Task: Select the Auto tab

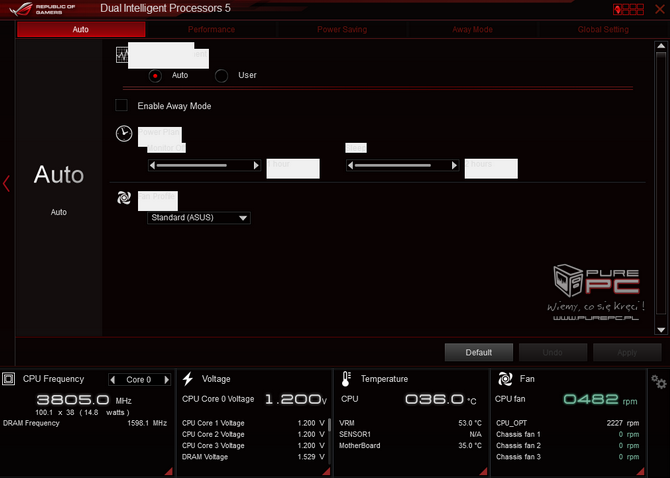Action: click(81, 29)
